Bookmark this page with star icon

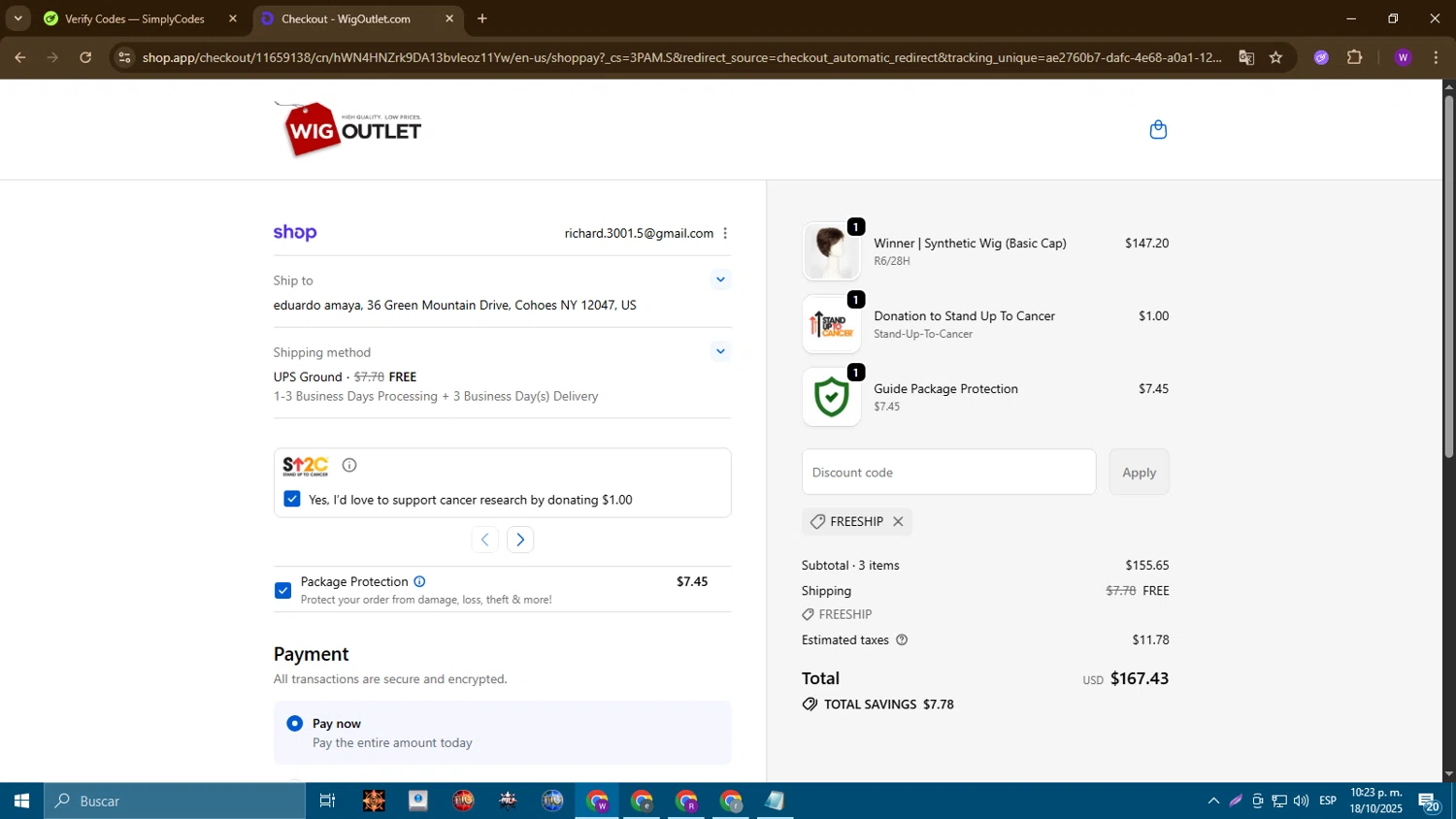coord(1275,57)
